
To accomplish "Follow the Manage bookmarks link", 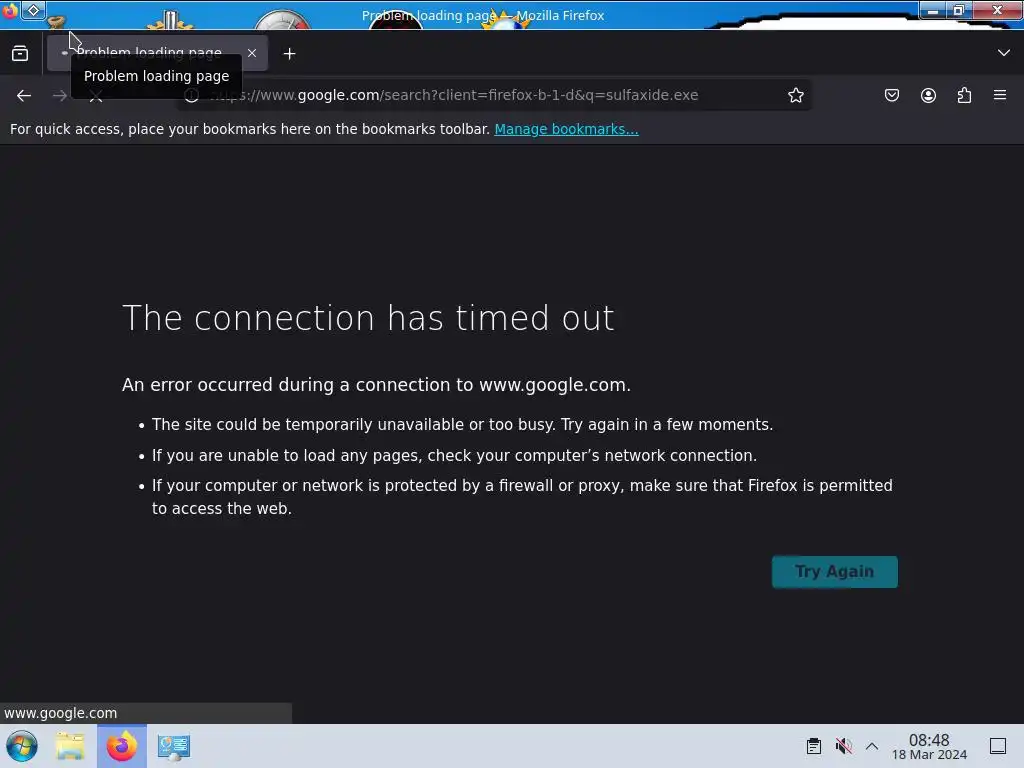I will pos(566,129).
